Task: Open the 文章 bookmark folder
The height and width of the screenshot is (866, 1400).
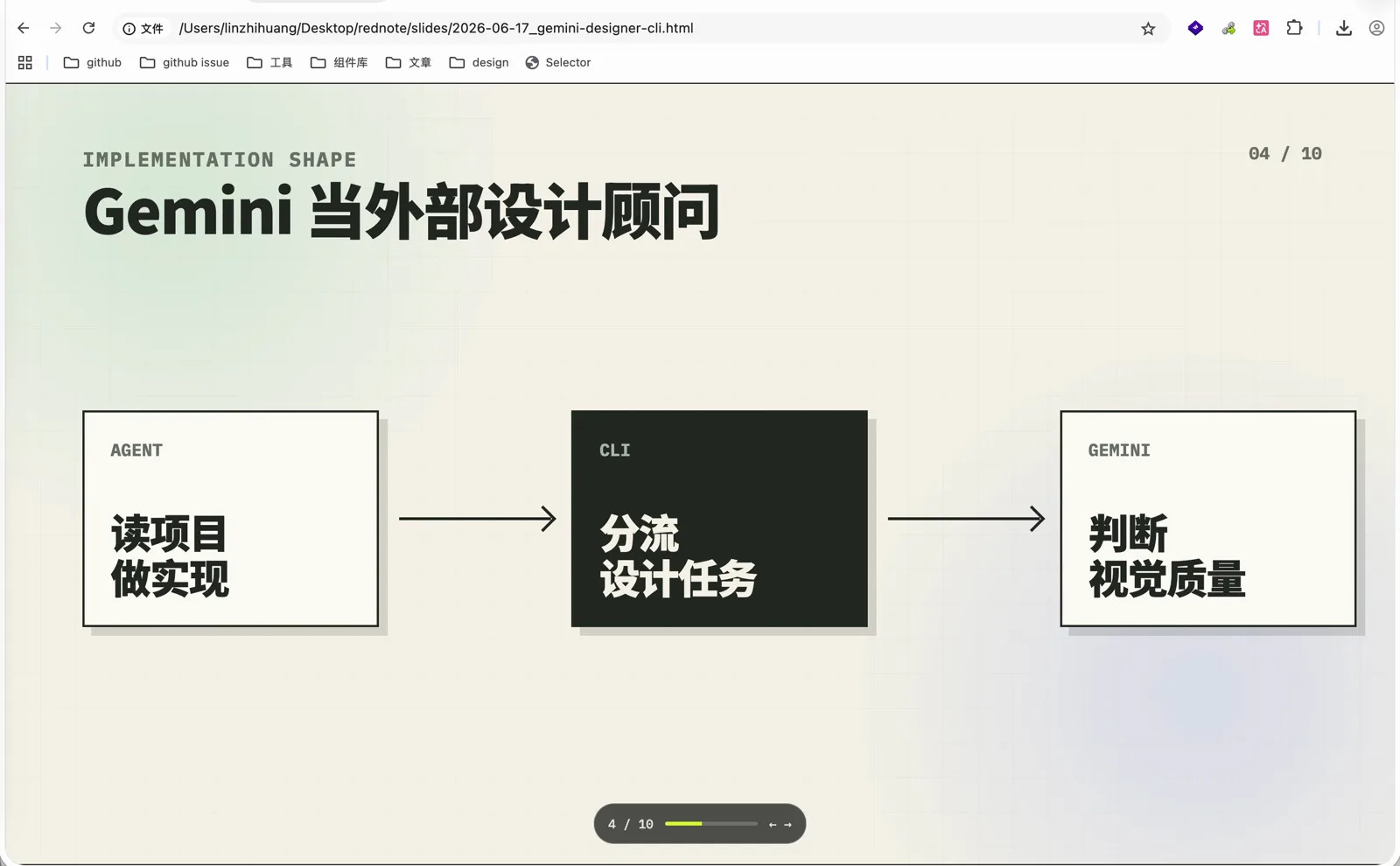Action: [409, 63]
